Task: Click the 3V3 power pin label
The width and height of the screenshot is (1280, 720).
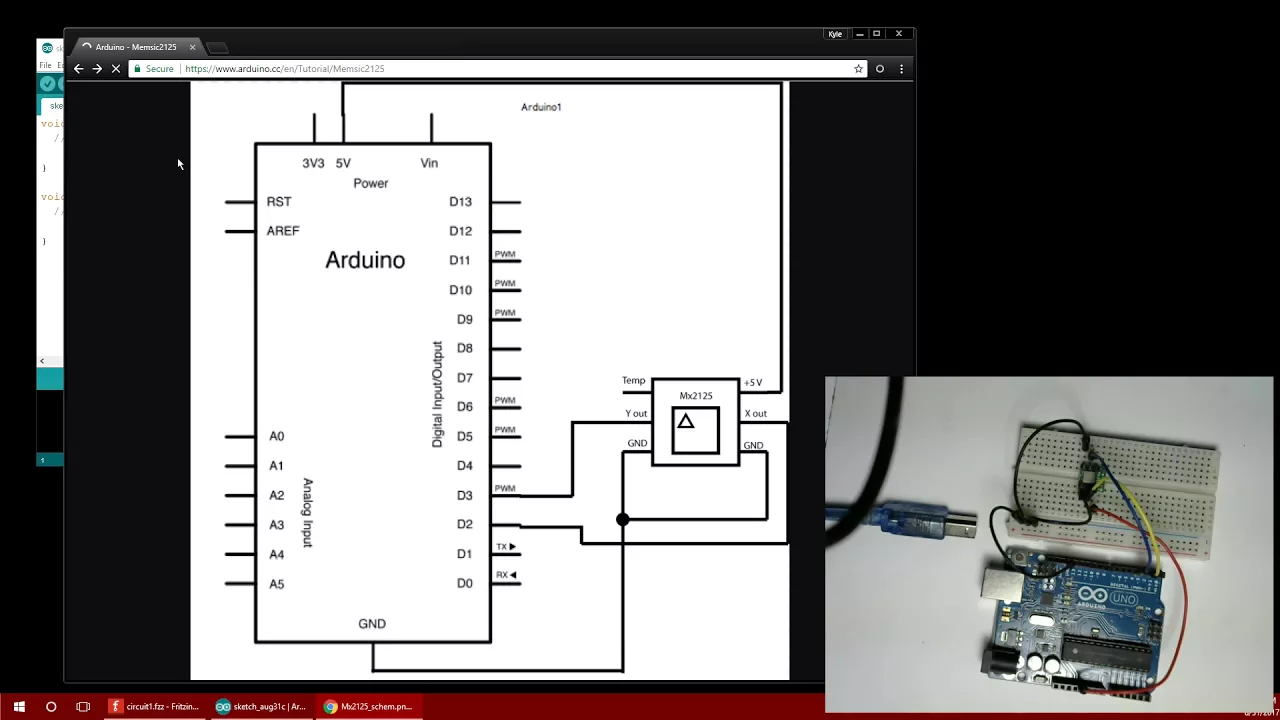Action: [x=313, y=163]
